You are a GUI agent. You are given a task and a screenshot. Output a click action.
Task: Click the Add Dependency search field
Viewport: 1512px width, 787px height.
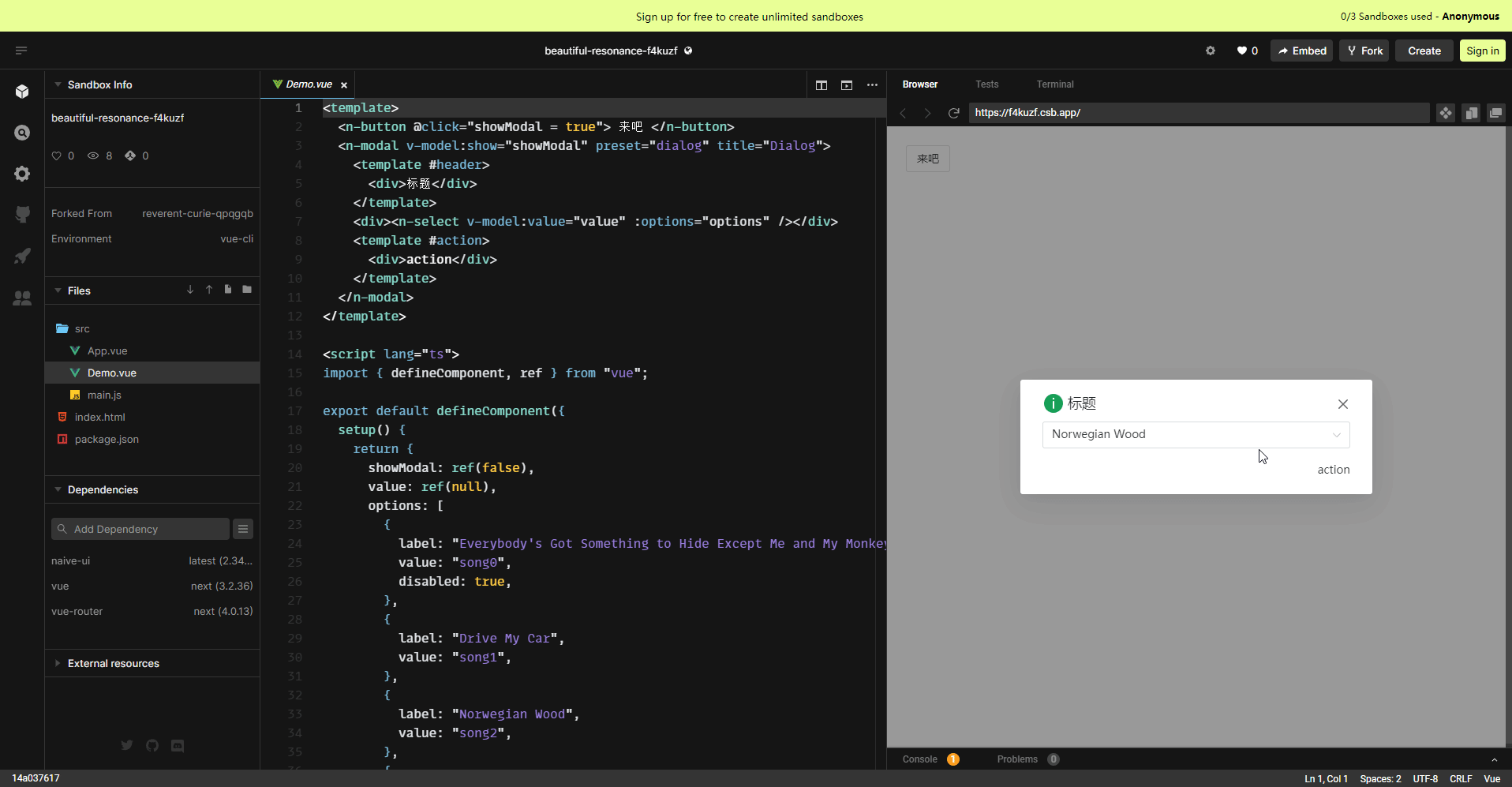140,529
